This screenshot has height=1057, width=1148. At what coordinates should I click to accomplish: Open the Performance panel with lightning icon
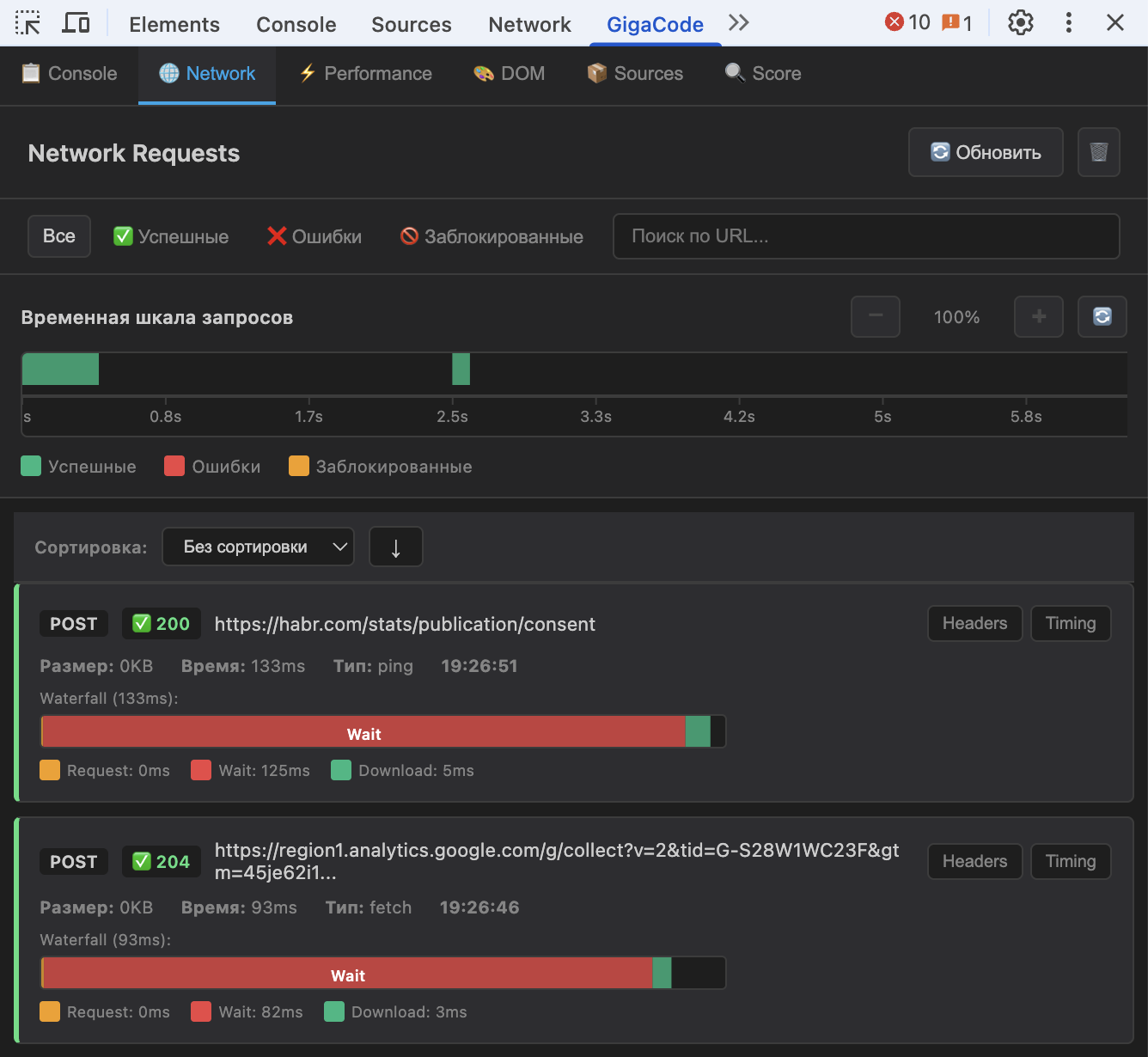pyautogui.click(x=364, y=74)
